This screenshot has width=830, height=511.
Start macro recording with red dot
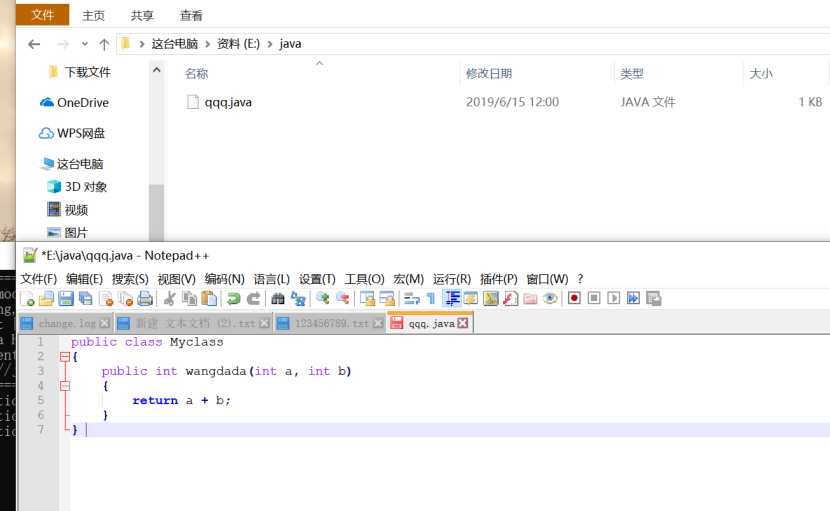[574, 299]
